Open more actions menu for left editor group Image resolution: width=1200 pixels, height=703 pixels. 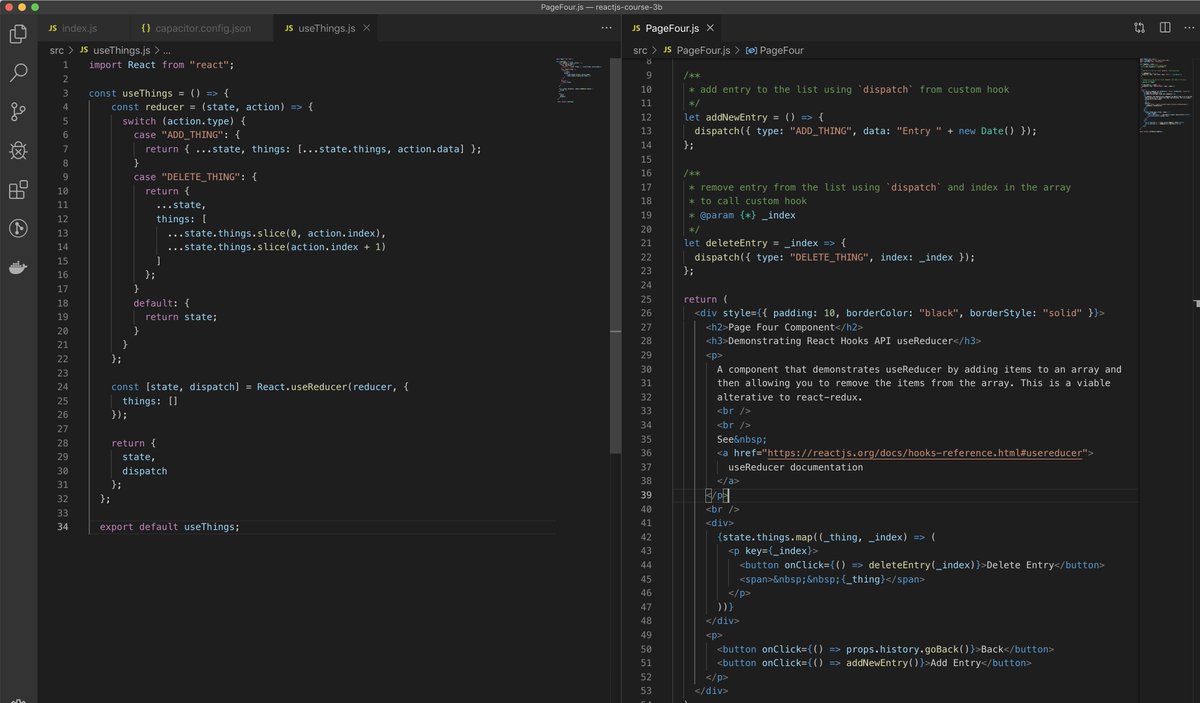(x=606, y=28)
